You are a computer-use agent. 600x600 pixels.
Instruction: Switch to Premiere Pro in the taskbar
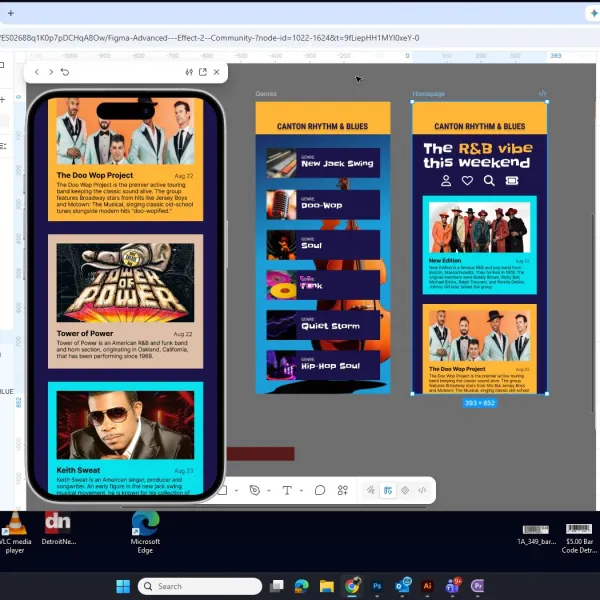point(478,586)
